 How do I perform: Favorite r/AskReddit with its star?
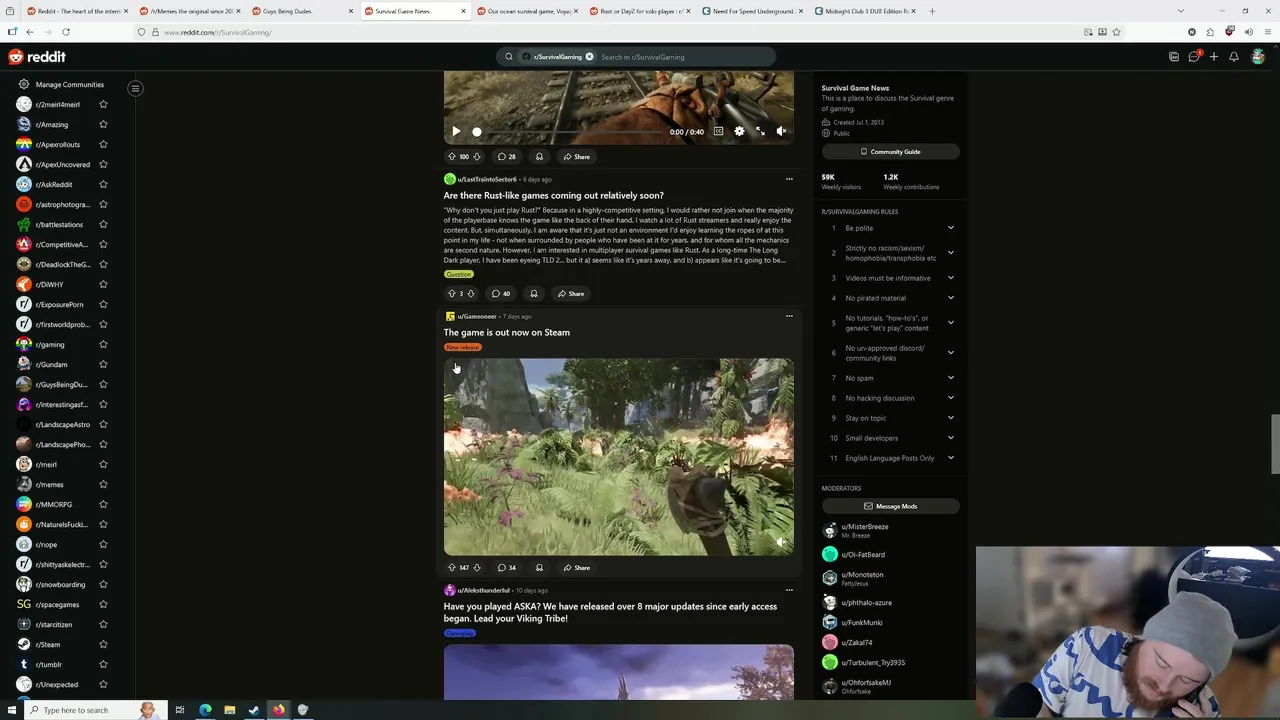[x=103, y=184]
